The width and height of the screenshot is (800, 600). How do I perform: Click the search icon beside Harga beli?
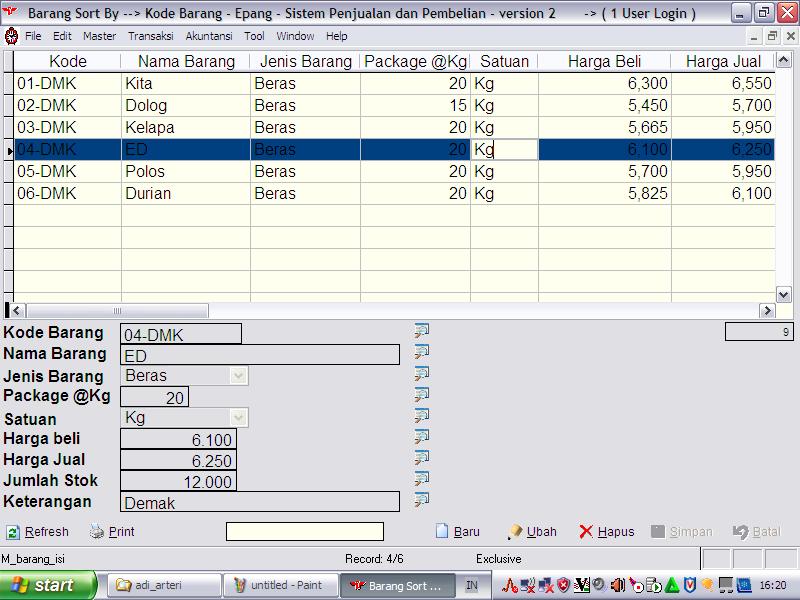(421, 437)
